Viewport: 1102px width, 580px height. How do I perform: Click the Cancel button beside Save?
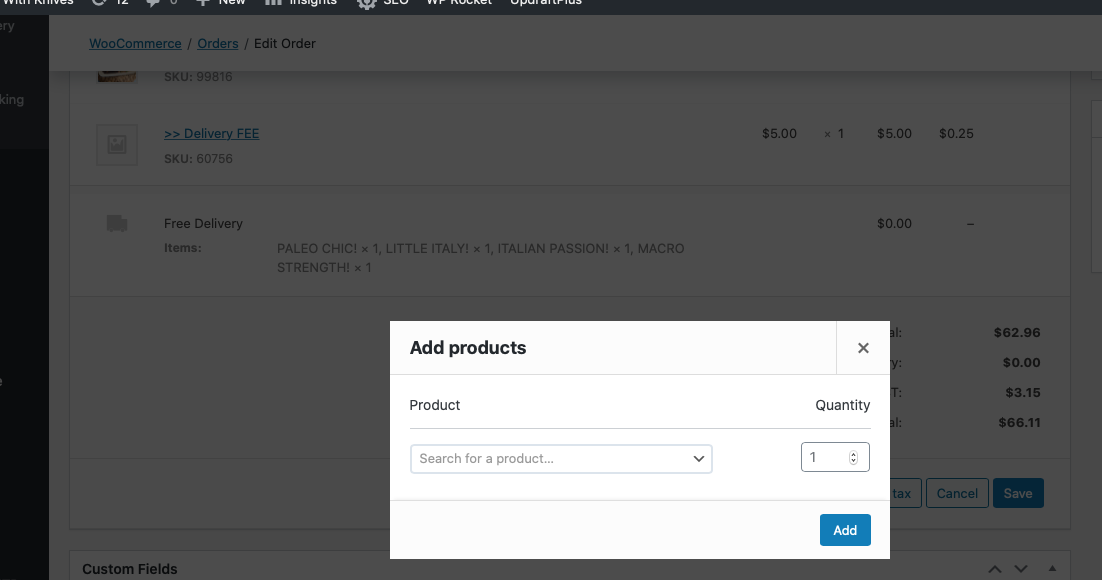pos(957,493)
